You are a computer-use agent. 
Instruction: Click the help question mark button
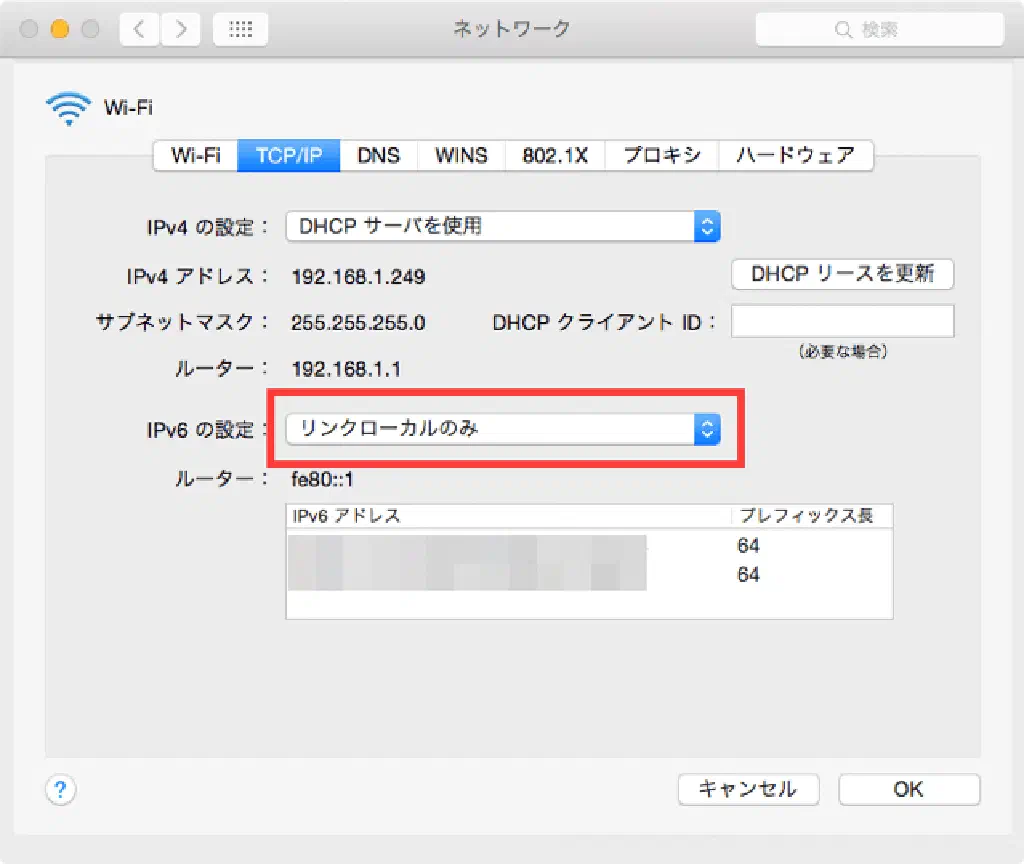[60, 789]
